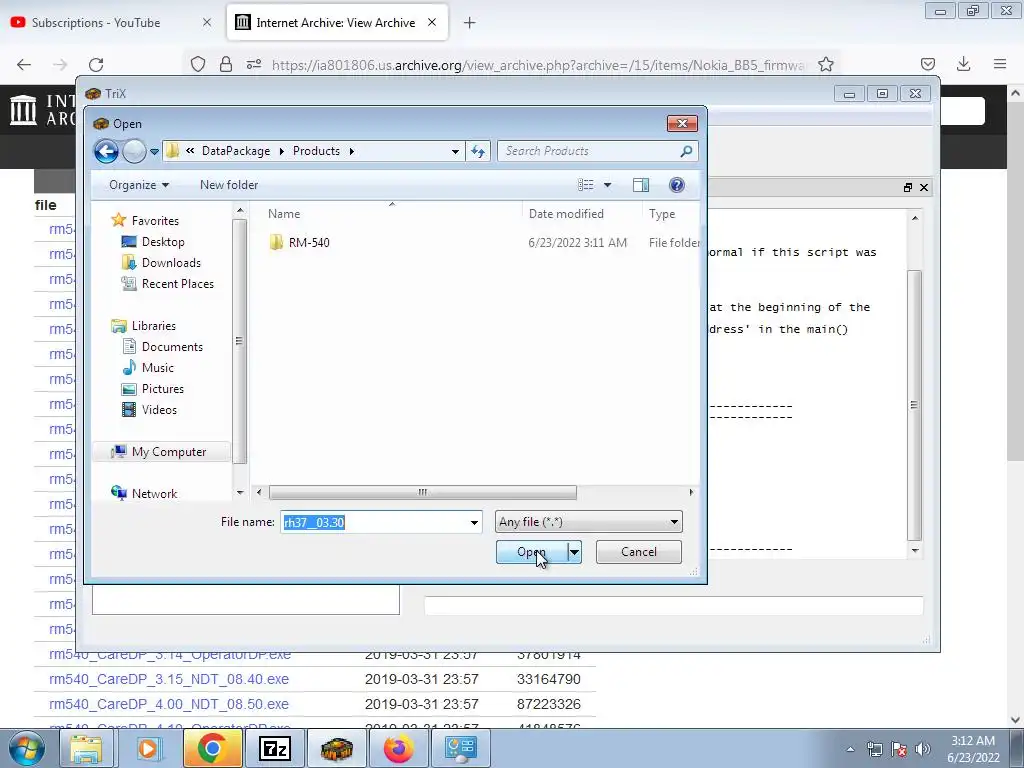Open Documents library

pyautogui.click(x=172, y=347)
